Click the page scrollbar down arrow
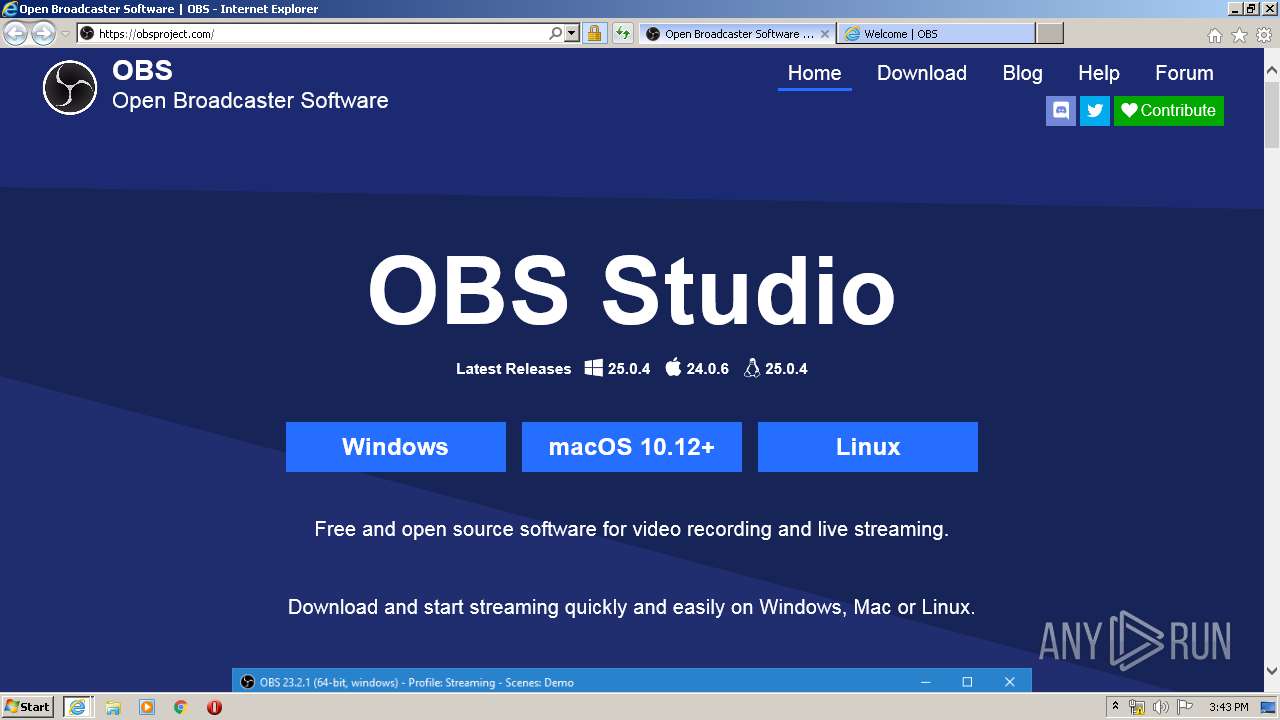 [1272, 671]
